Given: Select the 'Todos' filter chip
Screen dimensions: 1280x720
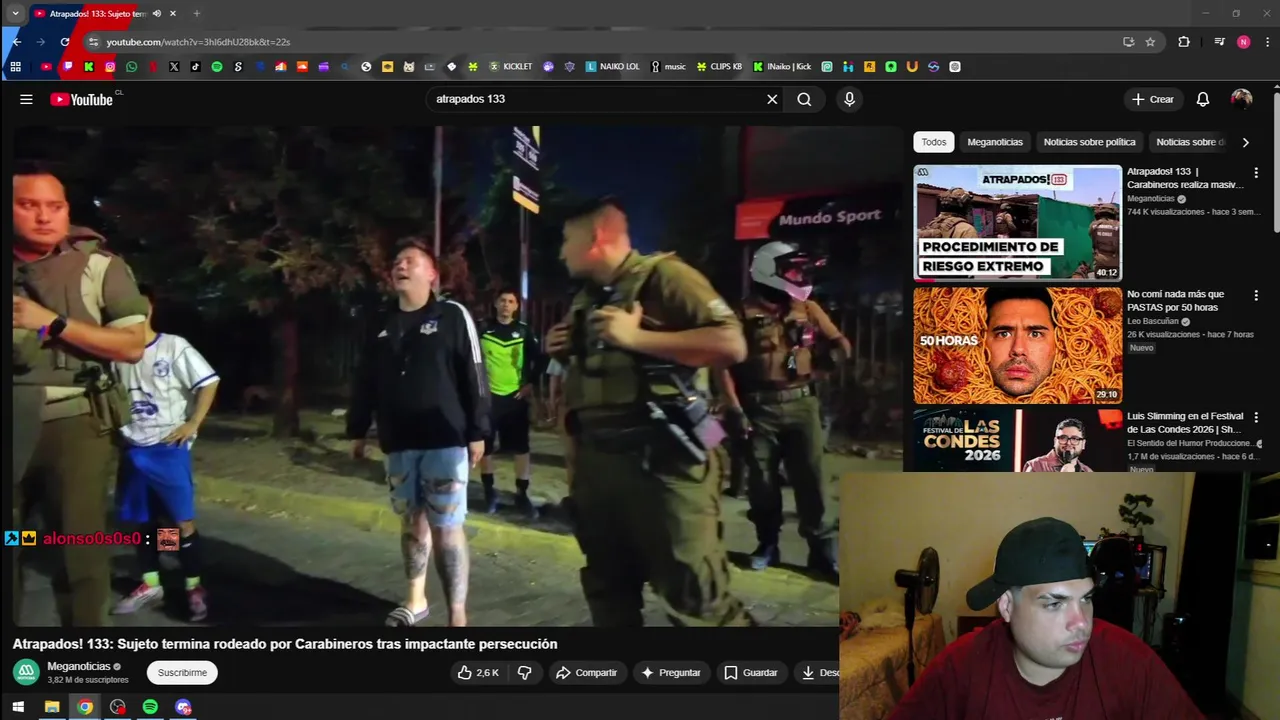Looking at the screenshot, I should click(934, 142).
